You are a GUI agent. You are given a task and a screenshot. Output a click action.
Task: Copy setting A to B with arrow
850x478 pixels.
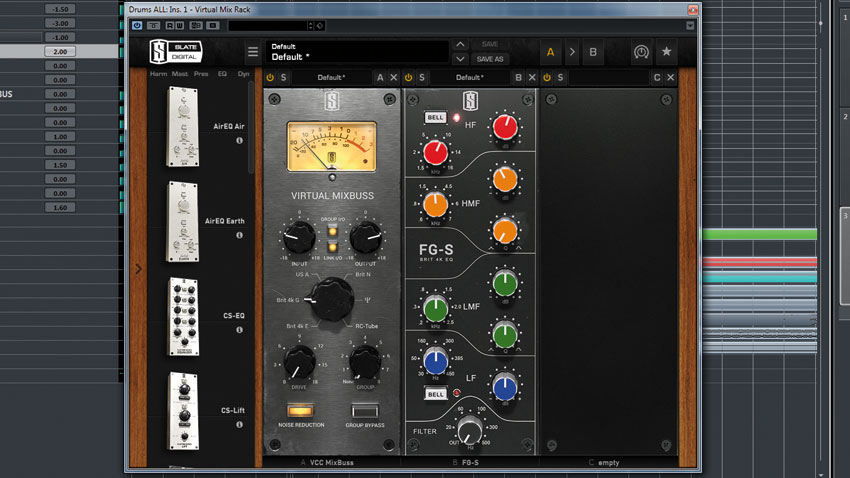[572, 52]
